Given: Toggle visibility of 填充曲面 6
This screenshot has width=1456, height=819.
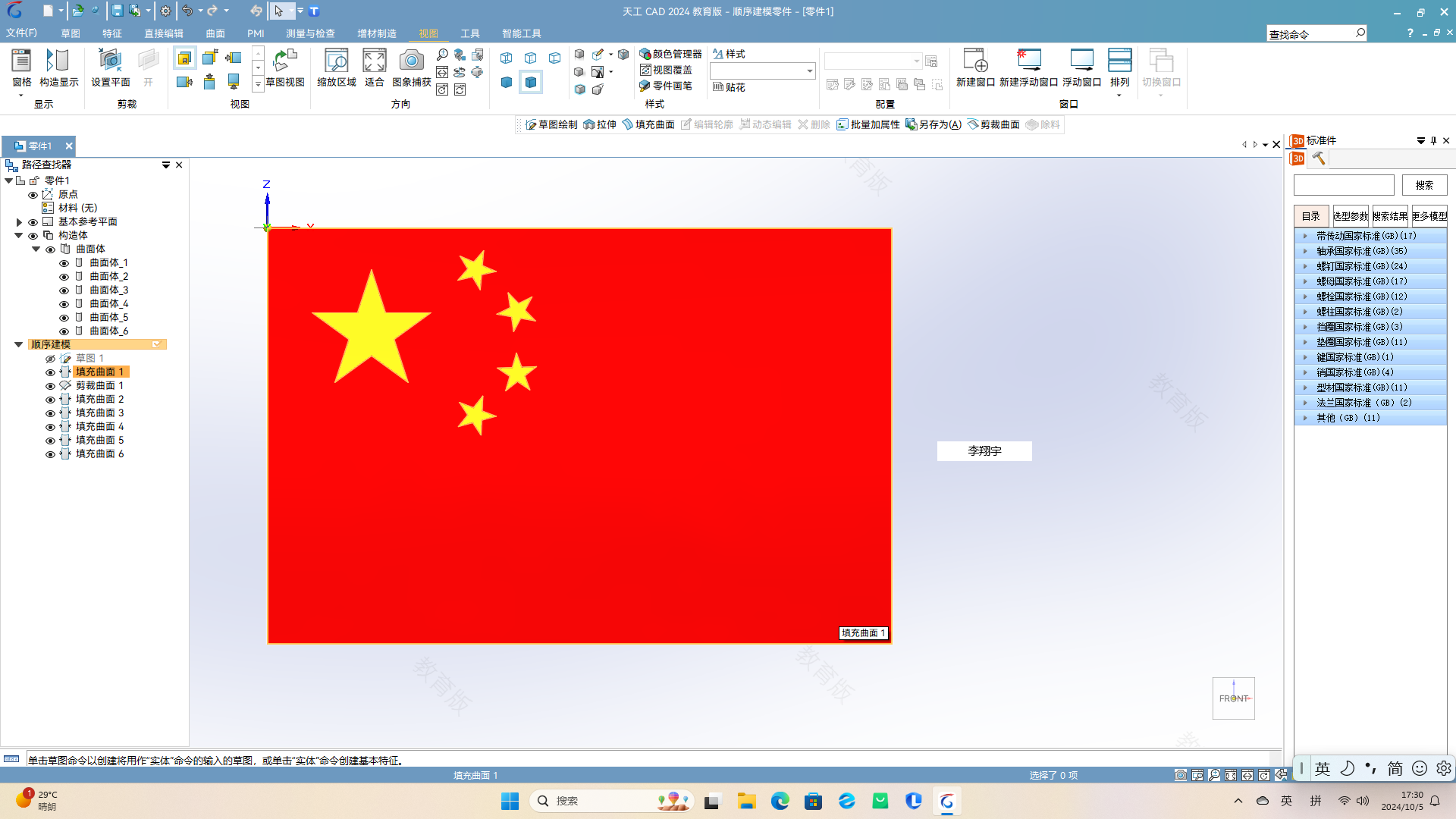Looking at the screenshot, I should coord(50,454).
